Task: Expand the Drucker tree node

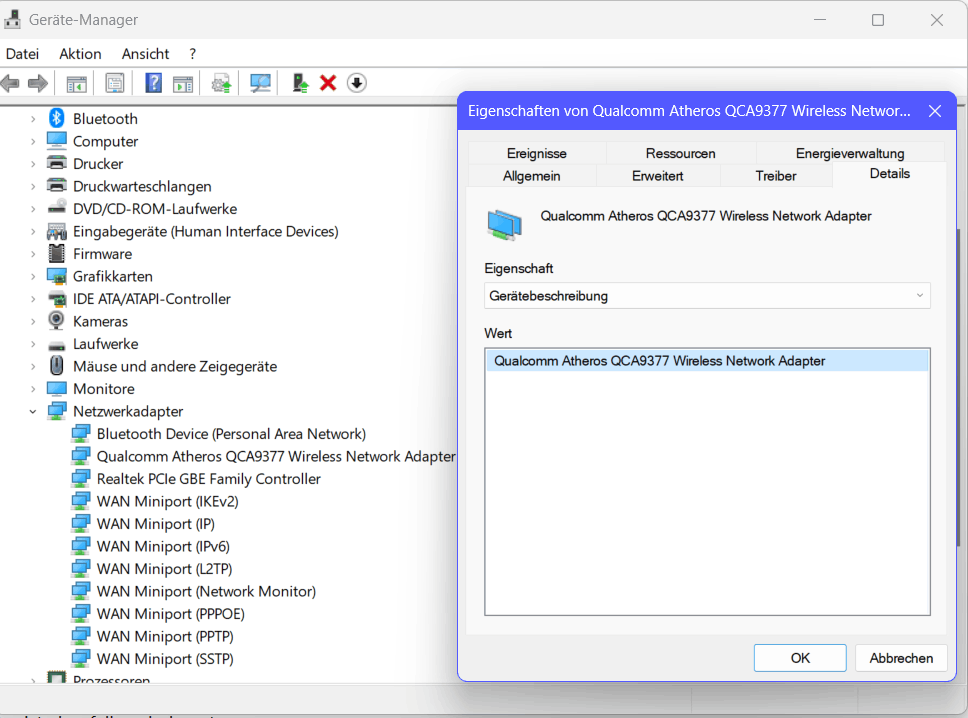Action: click(33, 164)
